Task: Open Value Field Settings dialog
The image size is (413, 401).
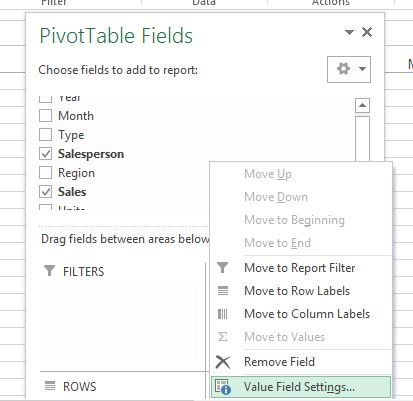Action: 301,387
